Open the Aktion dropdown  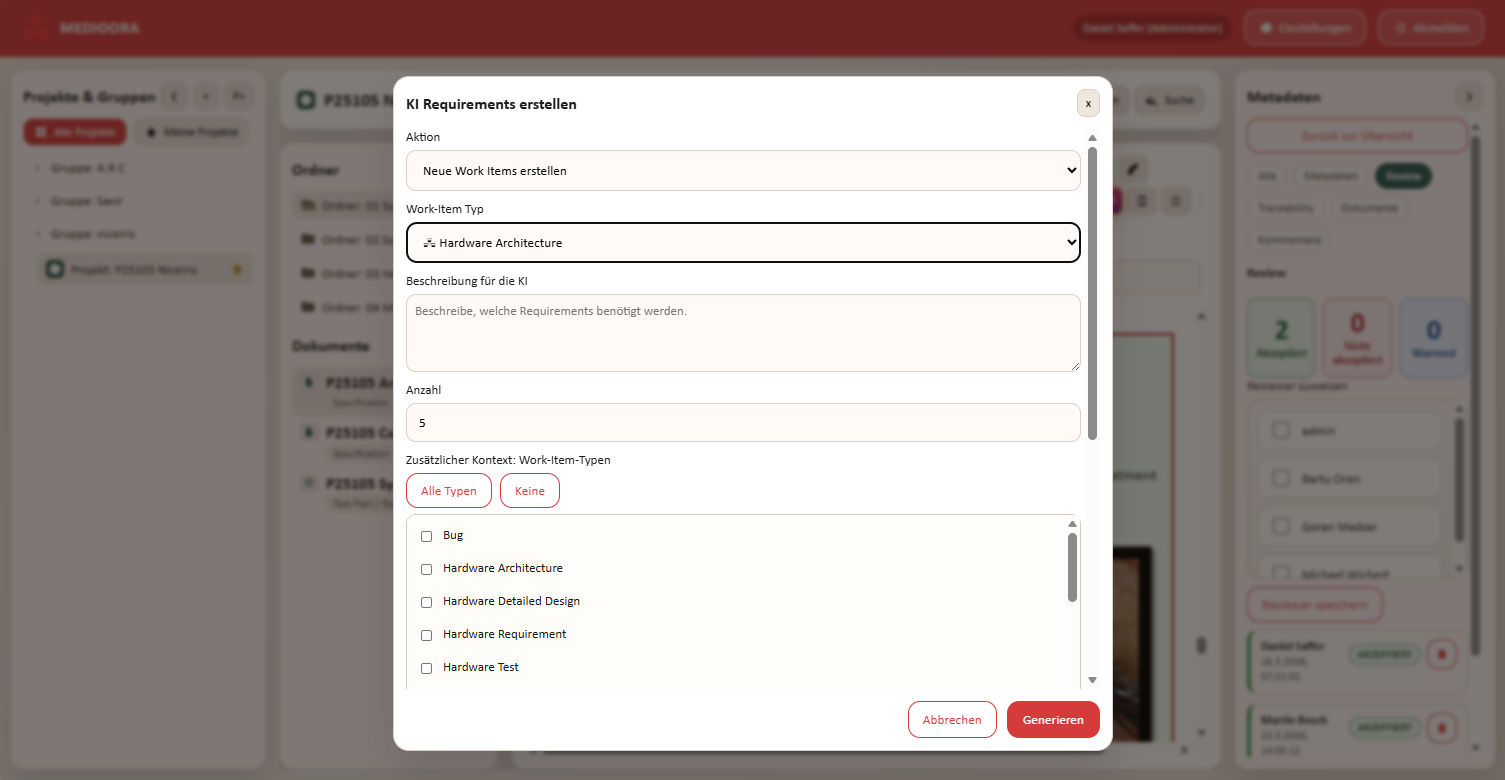(x=742, y=171)
